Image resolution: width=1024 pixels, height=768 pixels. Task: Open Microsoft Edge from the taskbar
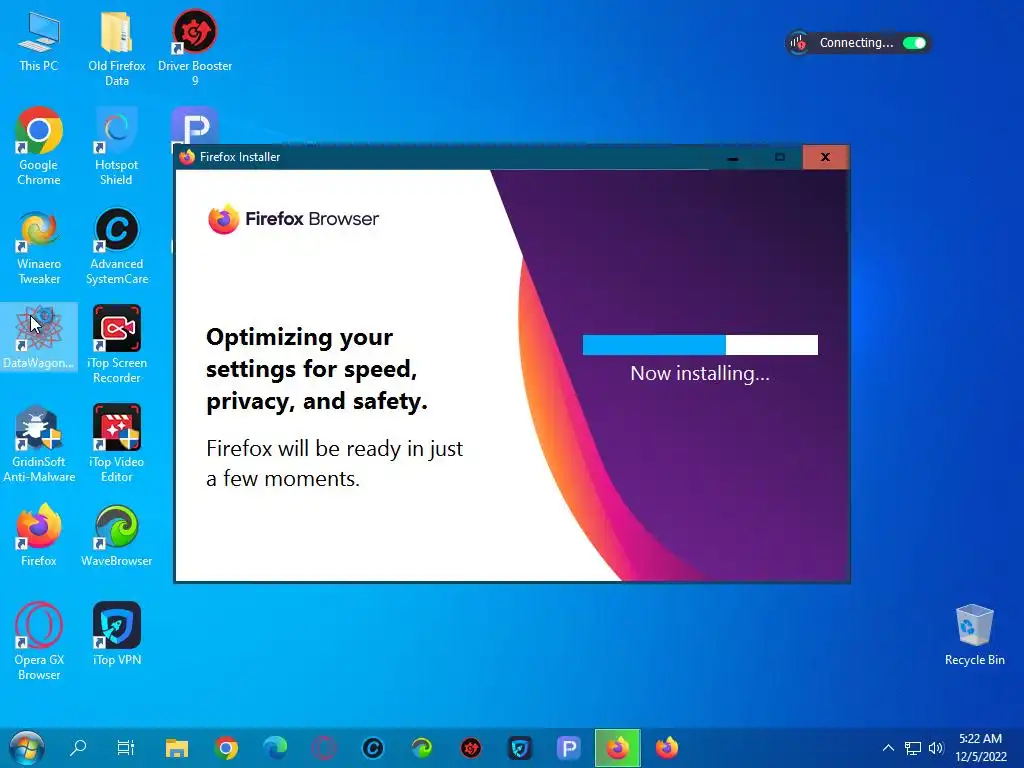(275, 748)
